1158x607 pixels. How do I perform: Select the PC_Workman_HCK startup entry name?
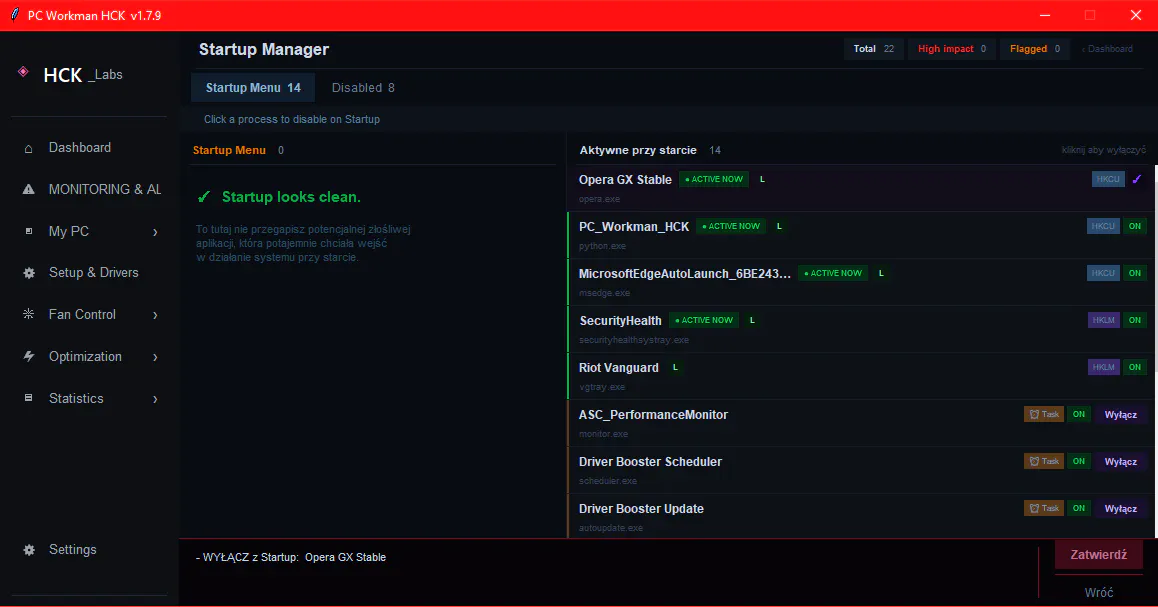[634, 227]
